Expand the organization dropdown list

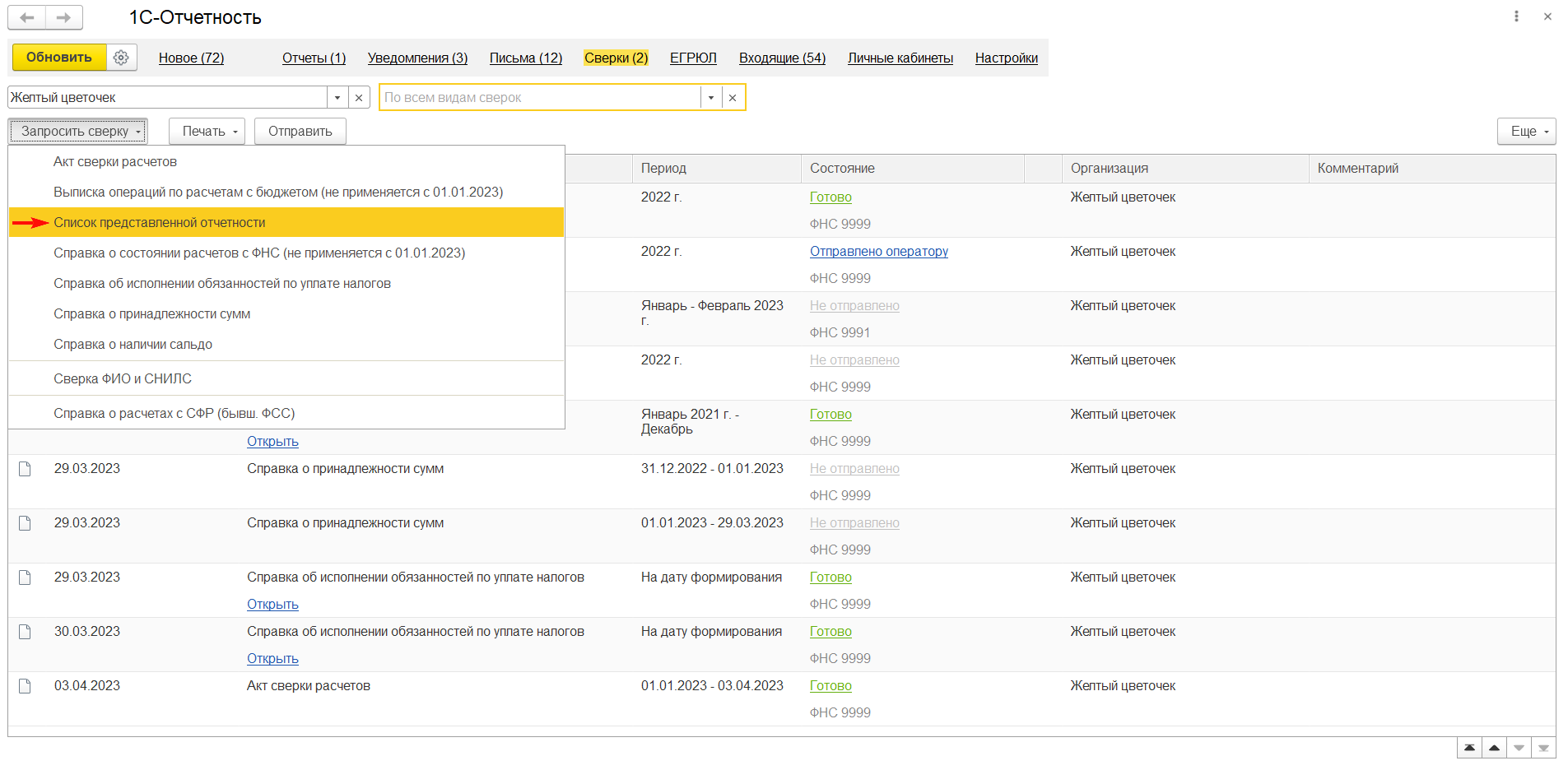tap(337, 98)
